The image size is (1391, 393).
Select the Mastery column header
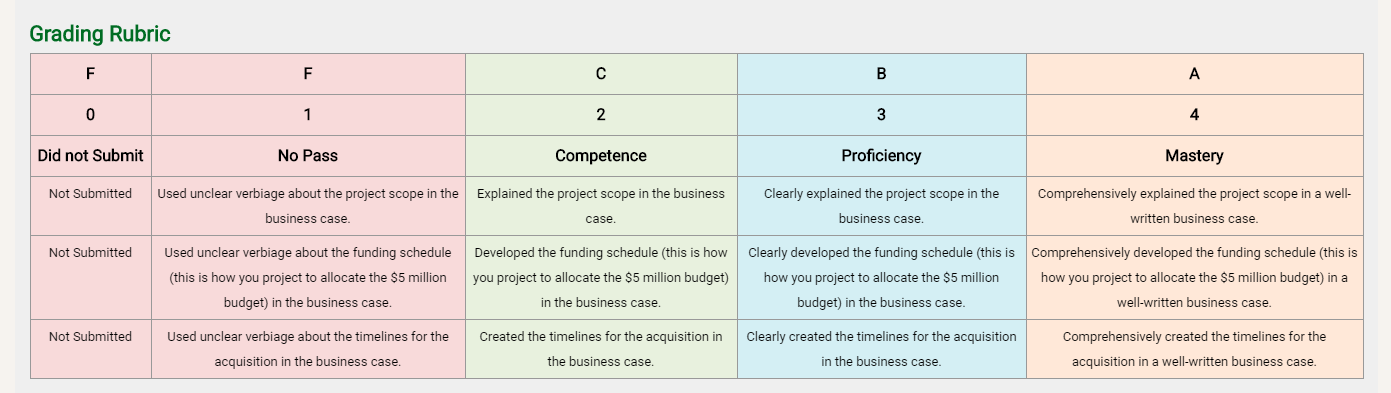click(1194, 155)
